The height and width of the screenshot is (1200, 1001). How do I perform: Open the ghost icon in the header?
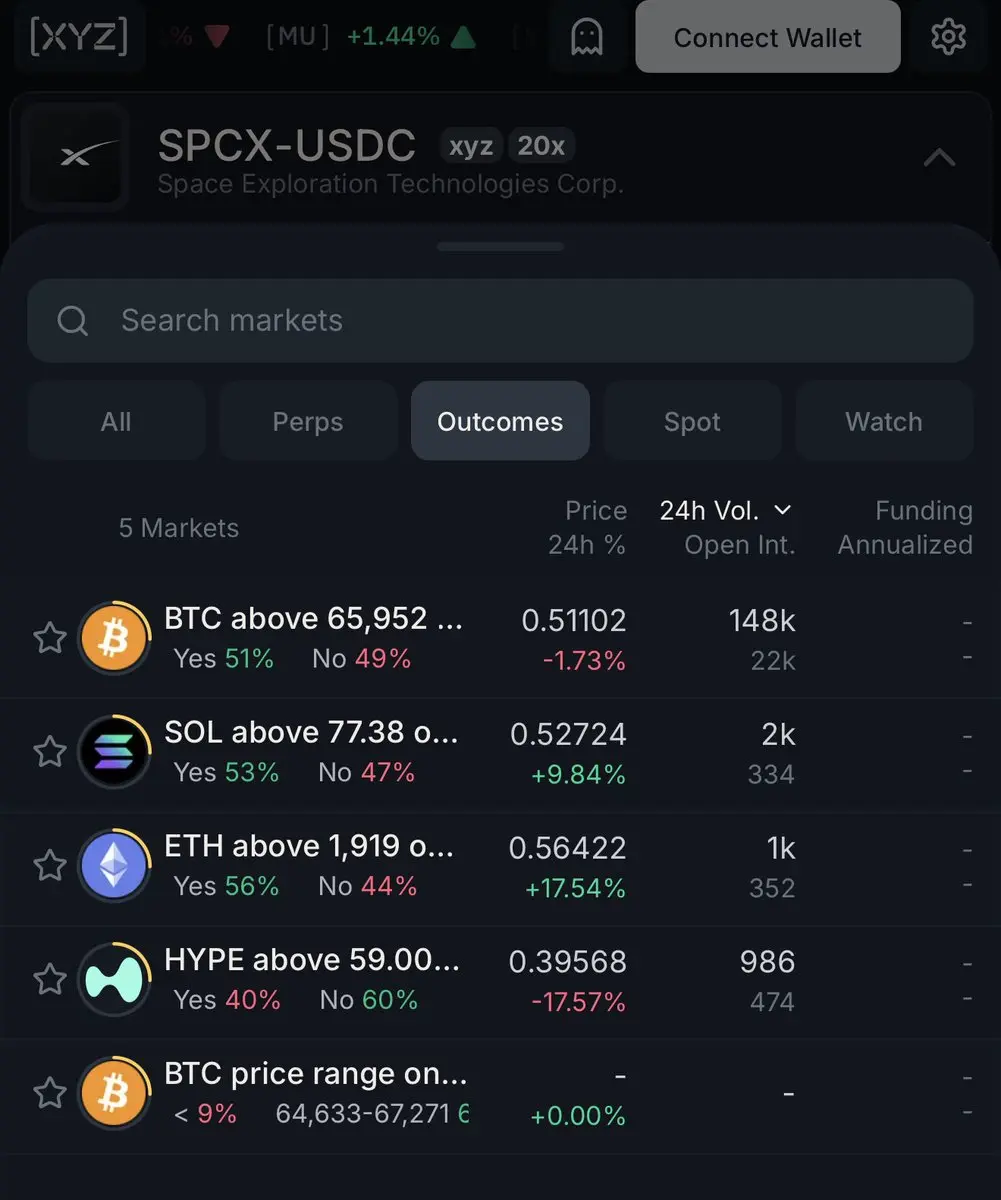point(587,37)
